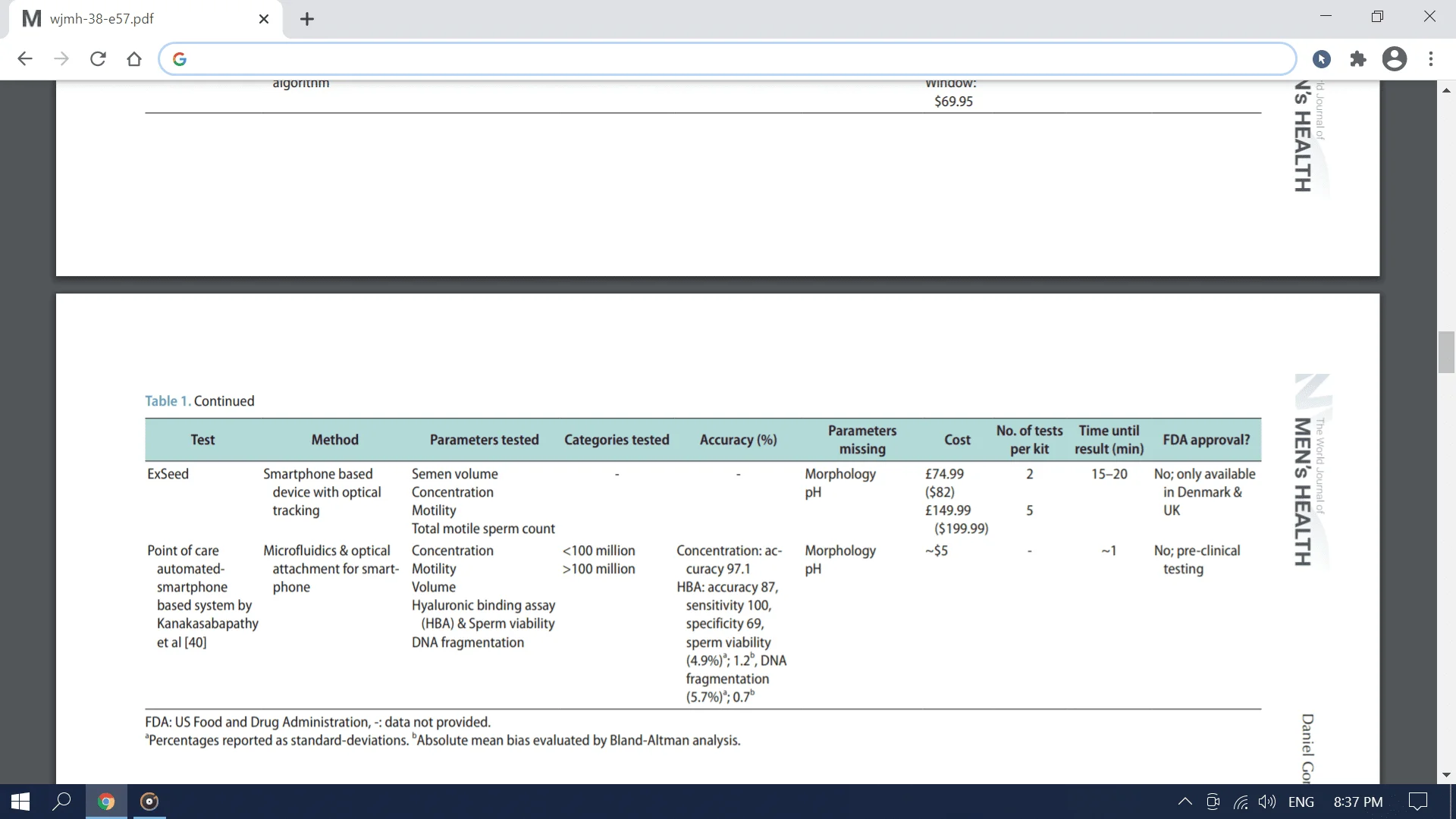Click the 'Time until result (min)' header

coord(1109,440)
